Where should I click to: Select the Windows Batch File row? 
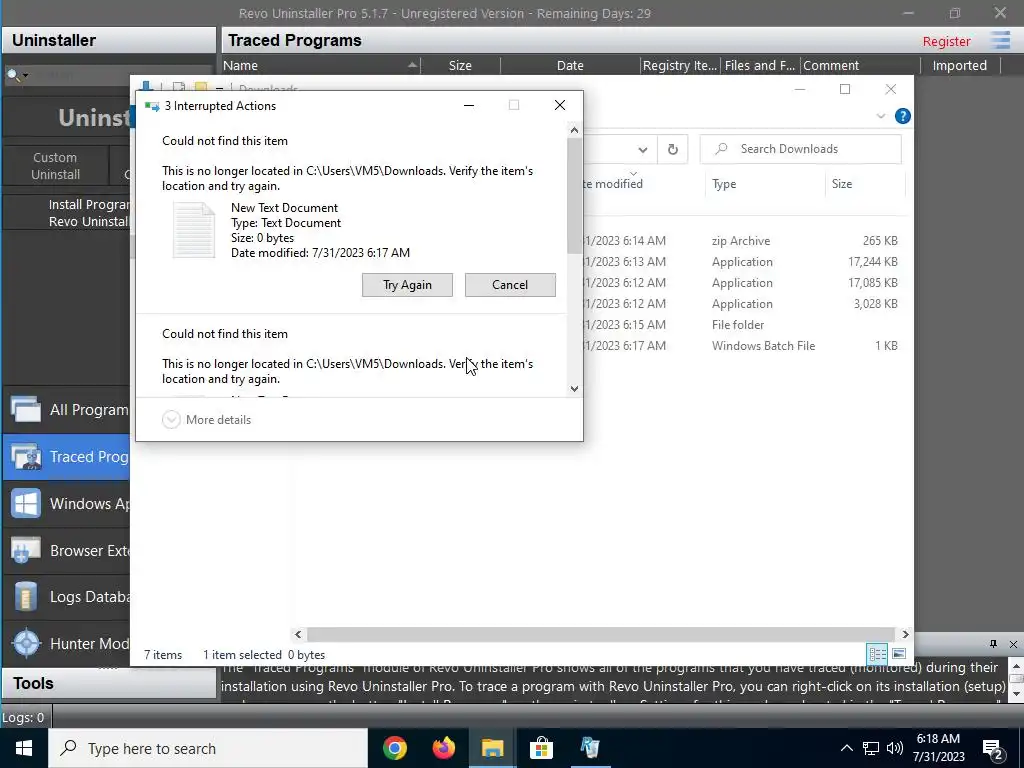[740, 345]
